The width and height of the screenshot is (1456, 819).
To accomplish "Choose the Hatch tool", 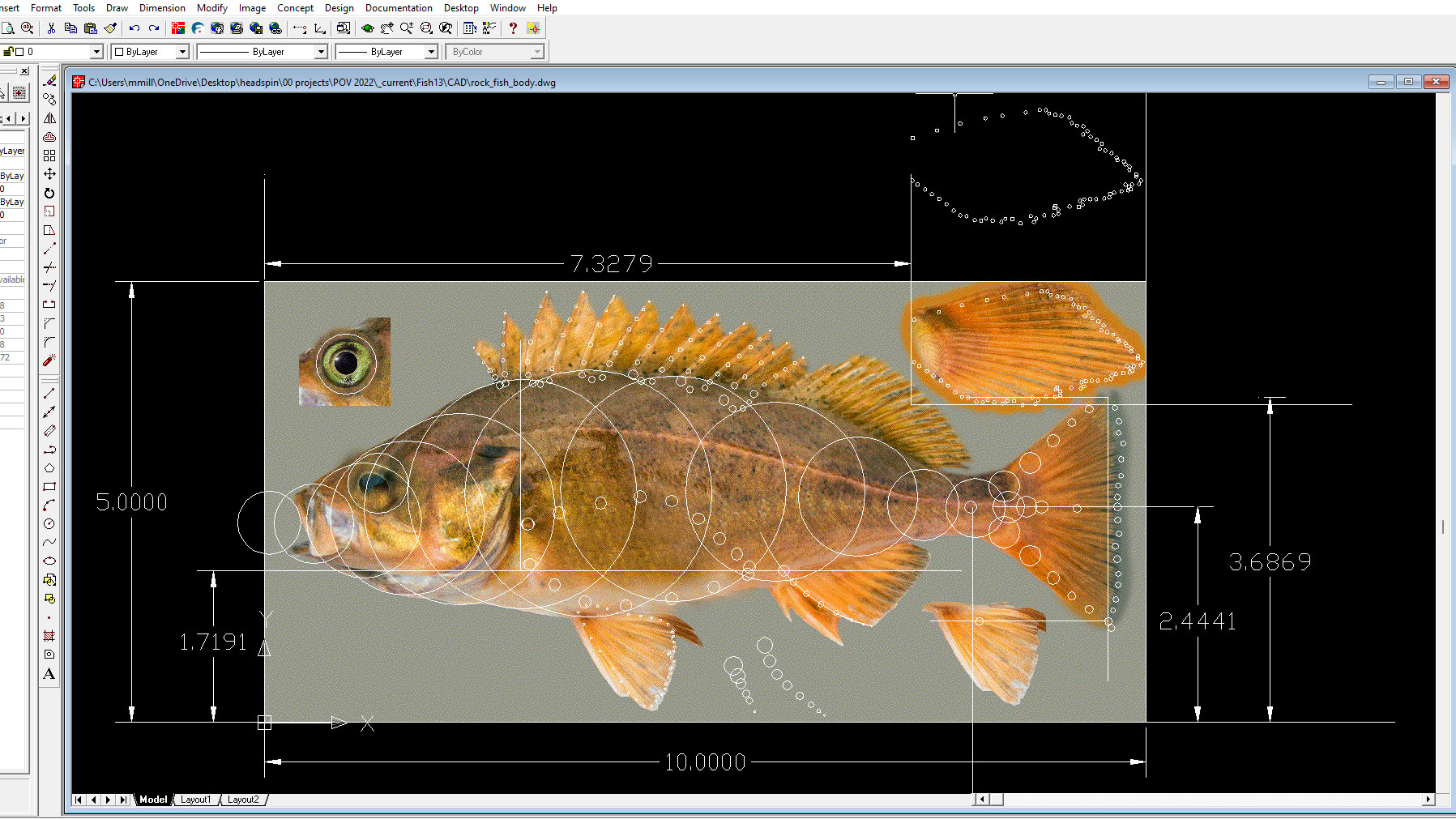I will pos(49,636).
